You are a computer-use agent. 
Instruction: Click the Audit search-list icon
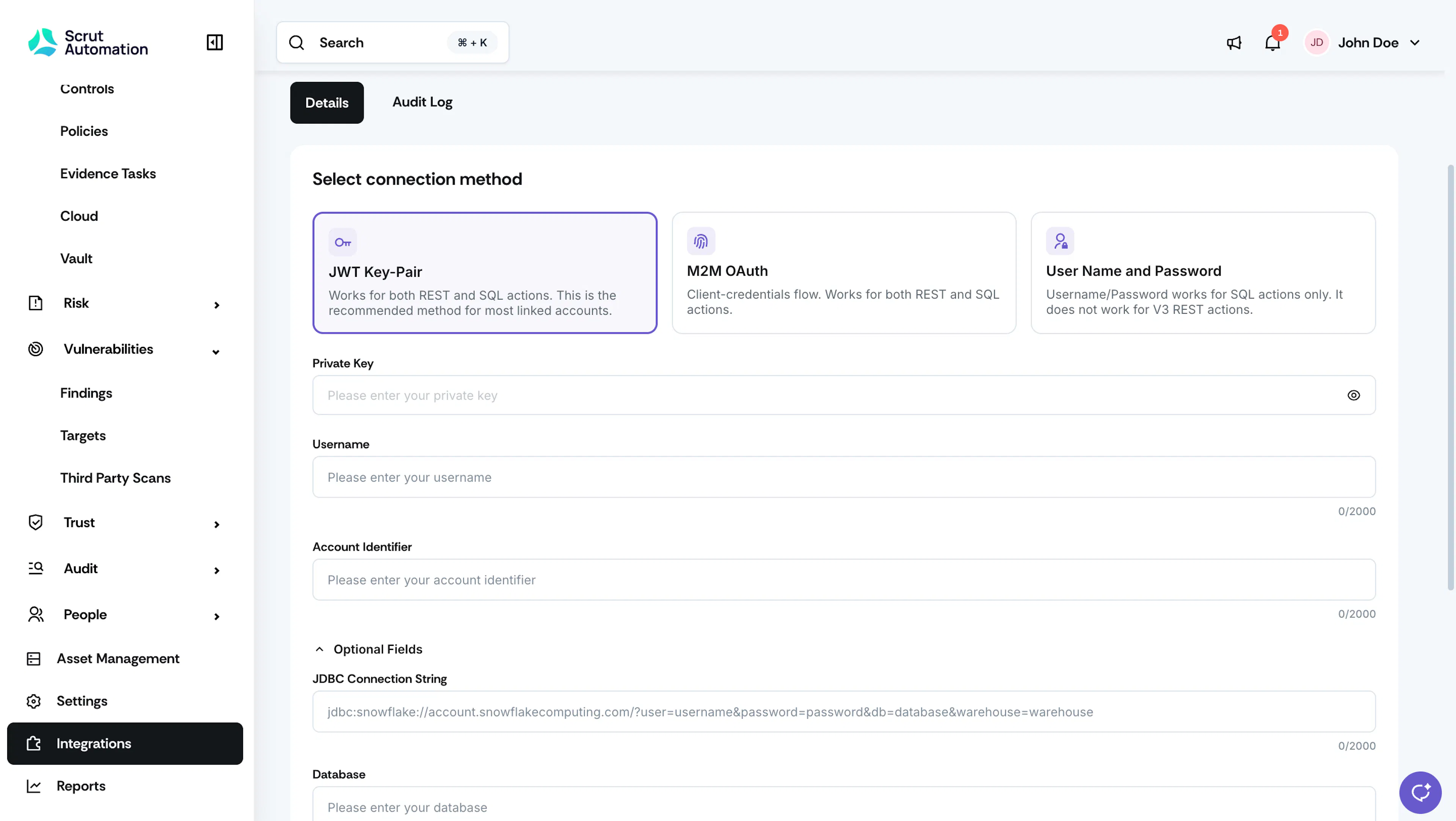[x=36, y=568]
